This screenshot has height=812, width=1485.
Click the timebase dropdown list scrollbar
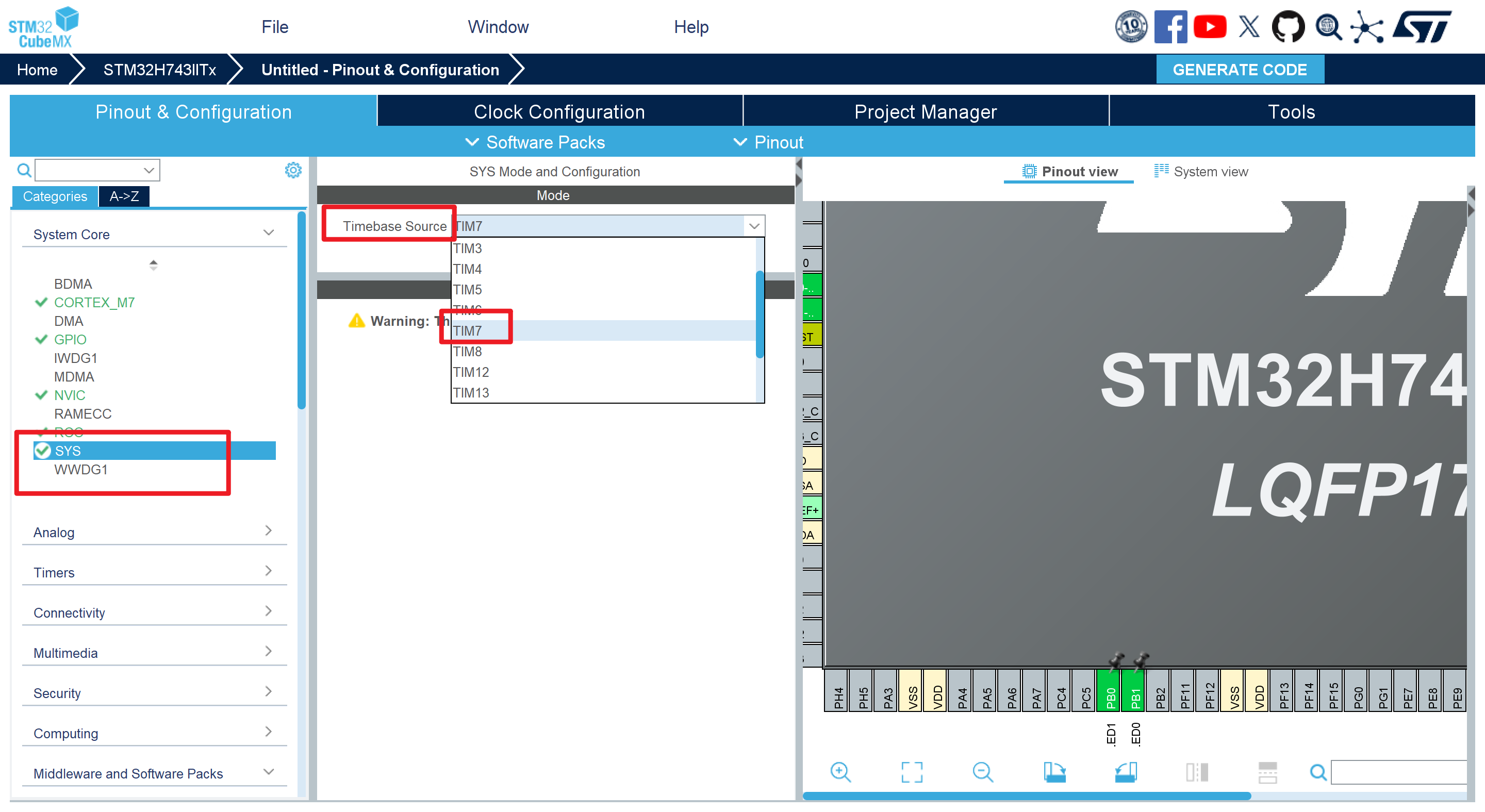click(760, 314)
